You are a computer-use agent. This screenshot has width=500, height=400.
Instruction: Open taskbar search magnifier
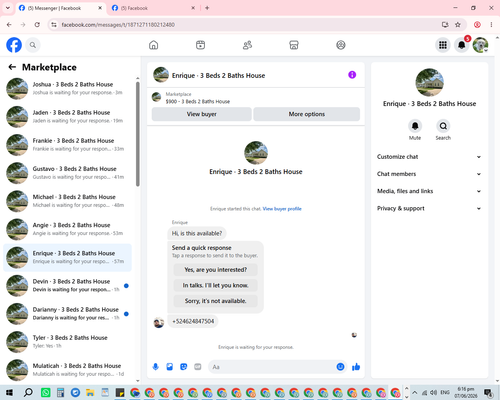coord(28,392)
